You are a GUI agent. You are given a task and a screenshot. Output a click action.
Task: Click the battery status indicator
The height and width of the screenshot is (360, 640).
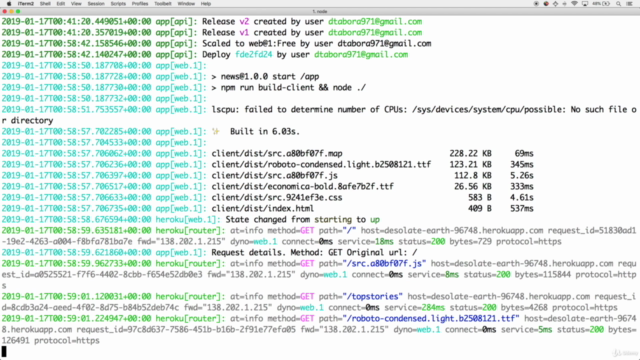coord(601,4)
